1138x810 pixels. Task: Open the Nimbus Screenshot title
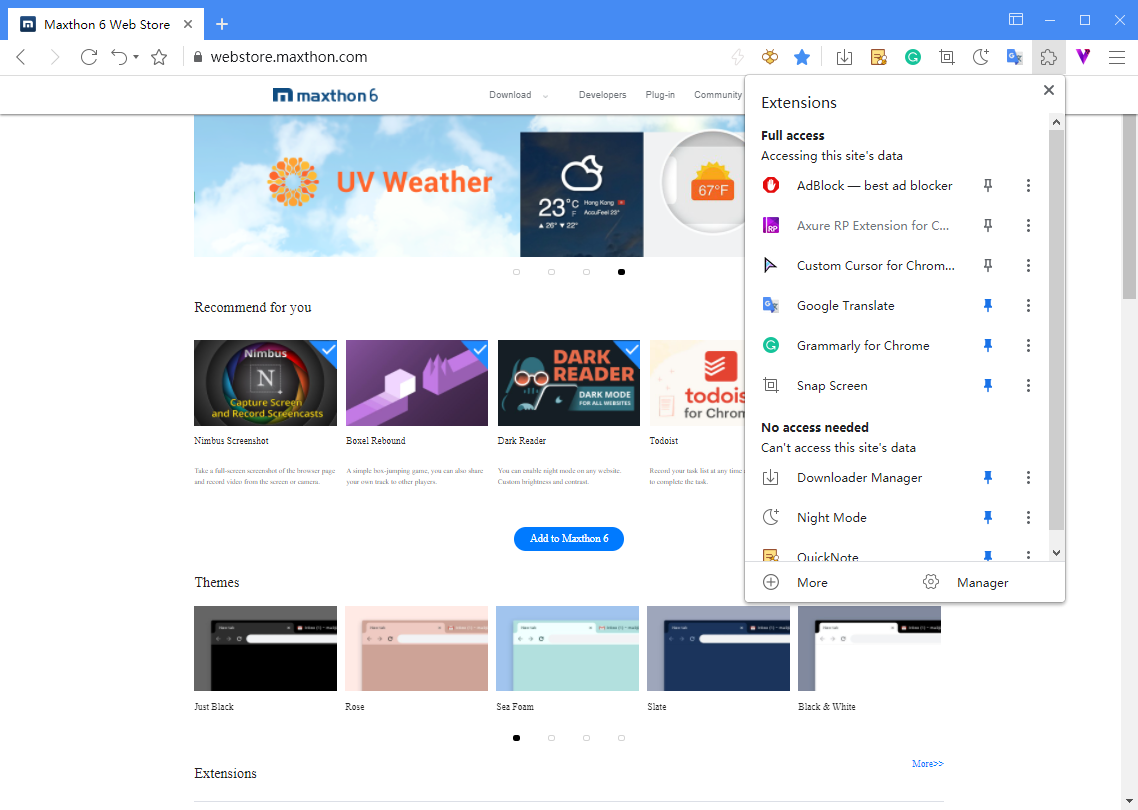[x=232, y=441]
